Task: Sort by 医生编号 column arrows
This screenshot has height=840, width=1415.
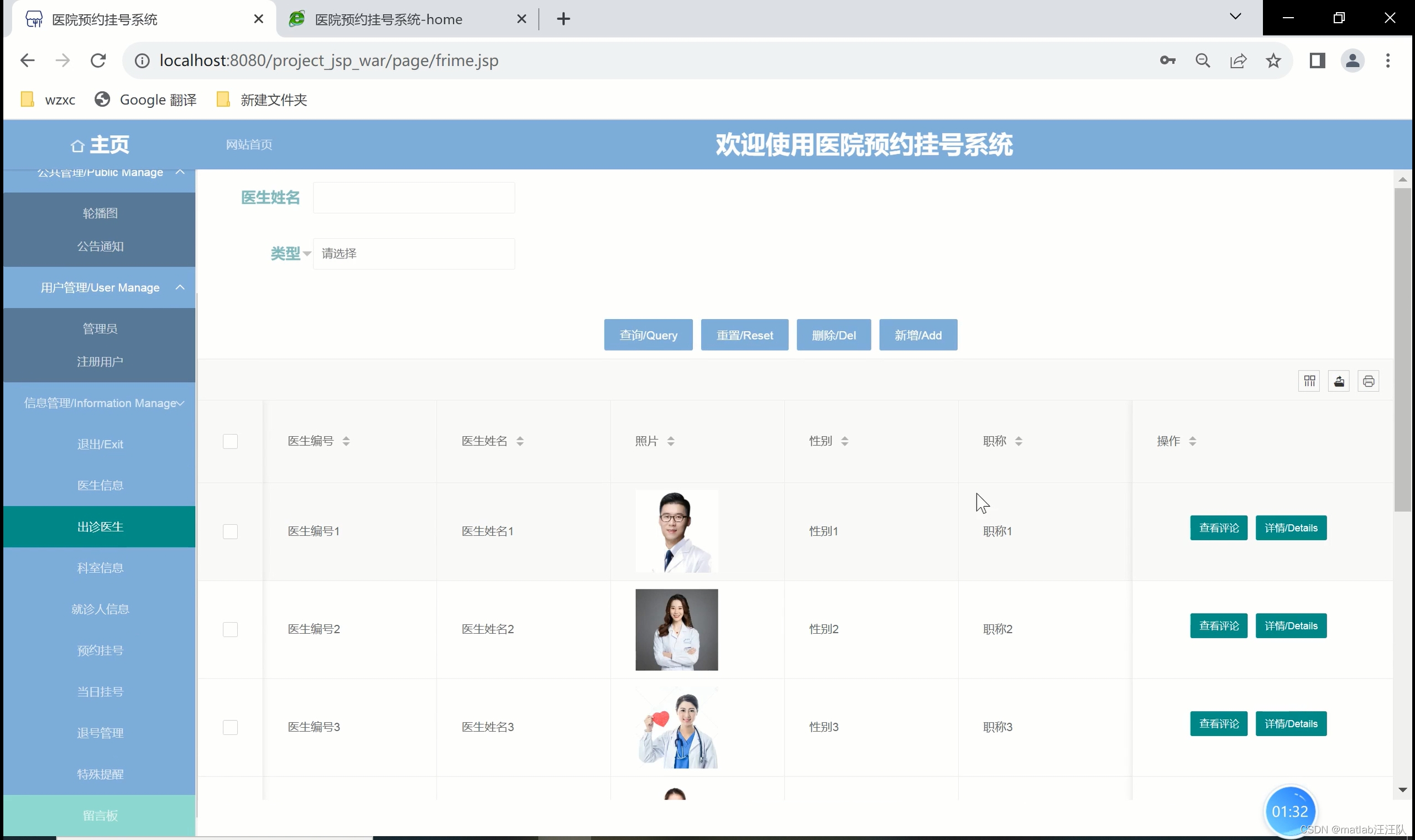Action: (346, 441)
